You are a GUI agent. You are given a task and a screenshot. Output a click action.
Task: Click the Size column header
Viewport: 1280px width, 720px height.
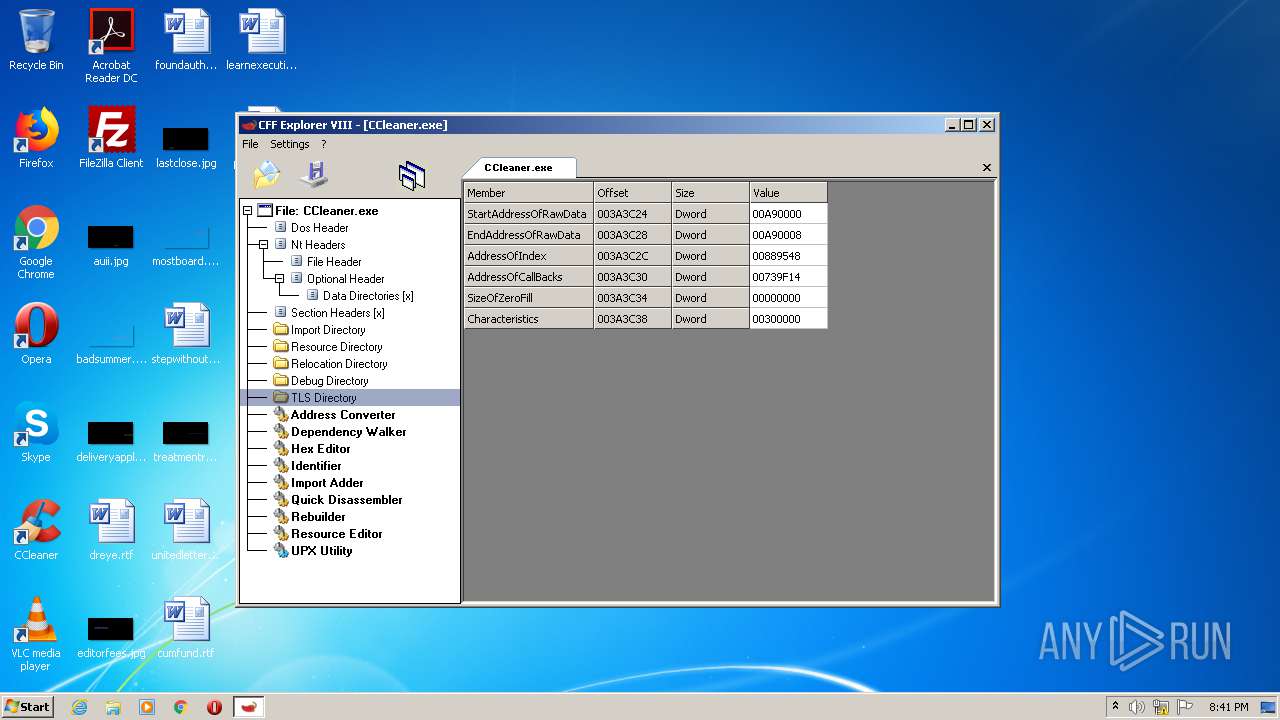click(710, 193)
